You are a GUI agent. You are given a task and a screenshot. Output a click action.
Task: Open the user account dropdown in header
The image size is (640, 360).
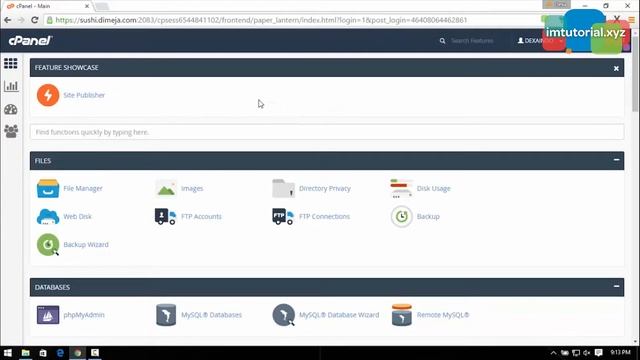click(540, 41)
